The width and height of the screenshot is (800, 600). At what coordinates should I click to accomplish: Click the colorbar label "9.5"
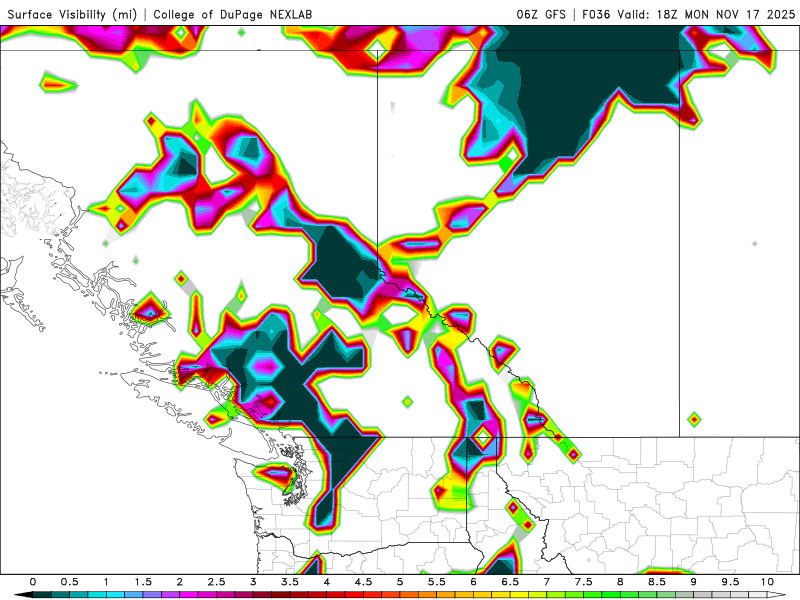point(730,582)
